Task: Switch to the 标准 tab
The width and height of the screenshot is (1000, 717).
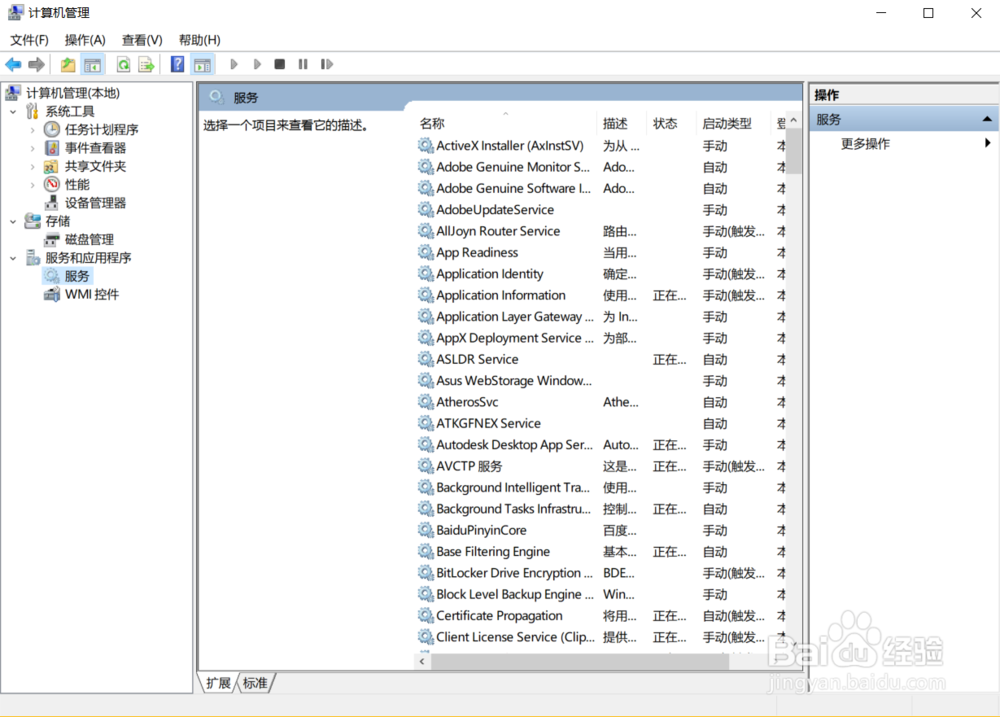Action: point(256,683)
